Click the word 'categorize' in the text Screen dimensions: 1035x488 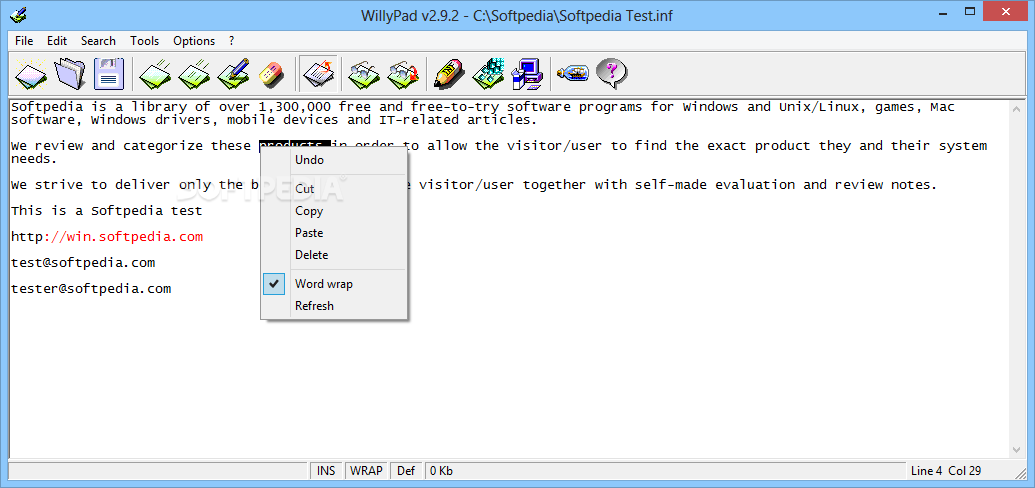[163, 146]
